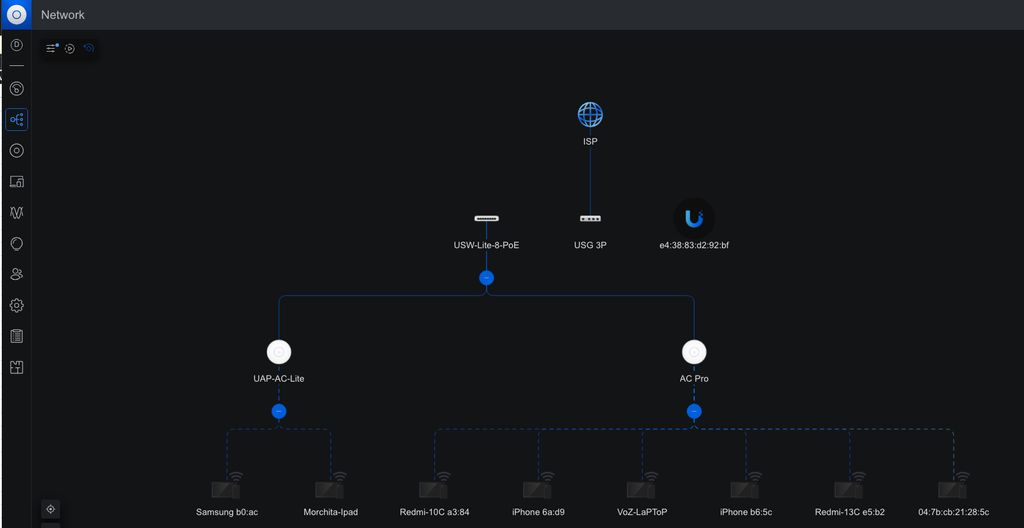Open the Topology page from the sidebar
Screen dimensions: 1024x528
coord(16,120)
